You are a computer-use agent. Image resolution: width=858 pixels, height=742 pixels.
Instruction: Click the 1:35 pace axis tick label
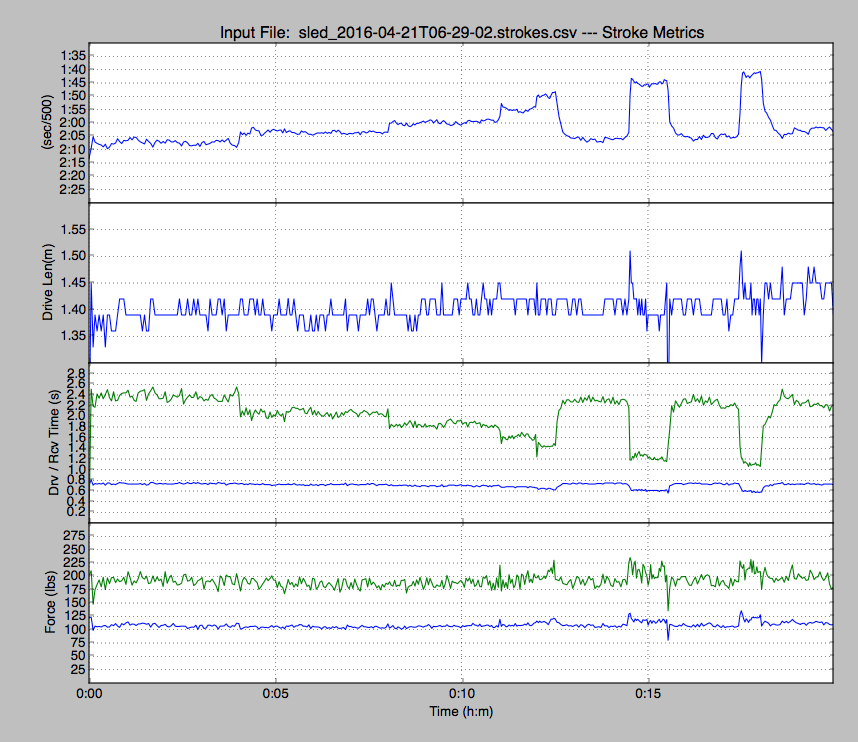[72, 56]
